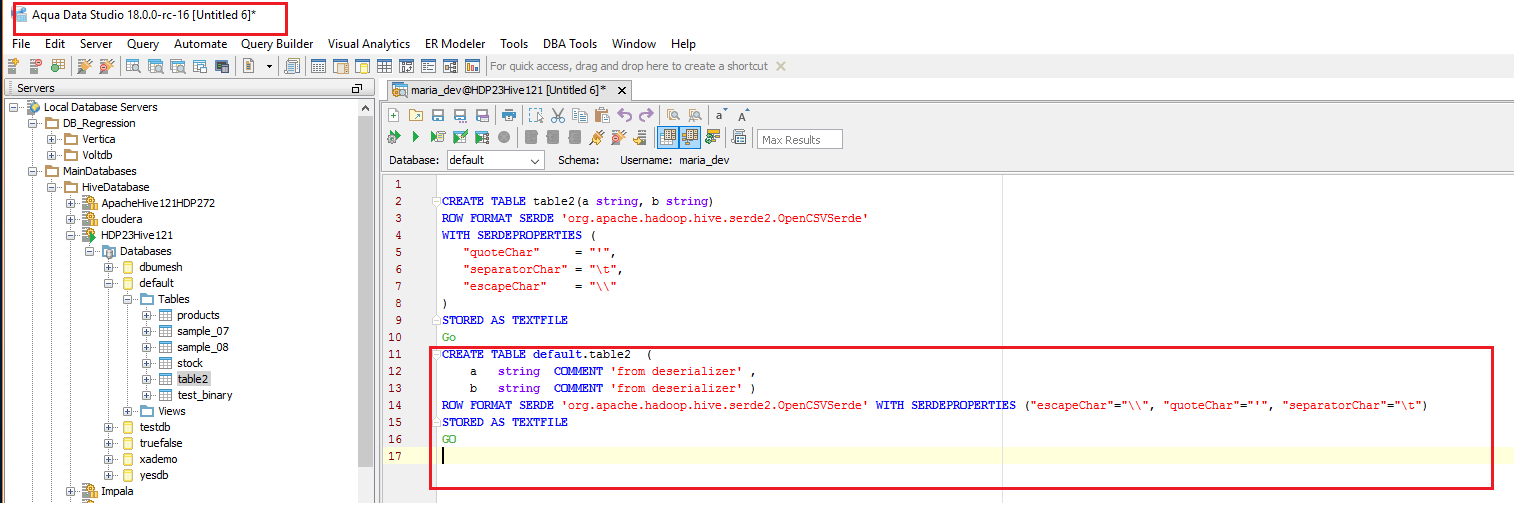The image size is (1514, 519).
Task: Click the Cut scissors icon
Action: pyautogui.click(x=558, y=115)
